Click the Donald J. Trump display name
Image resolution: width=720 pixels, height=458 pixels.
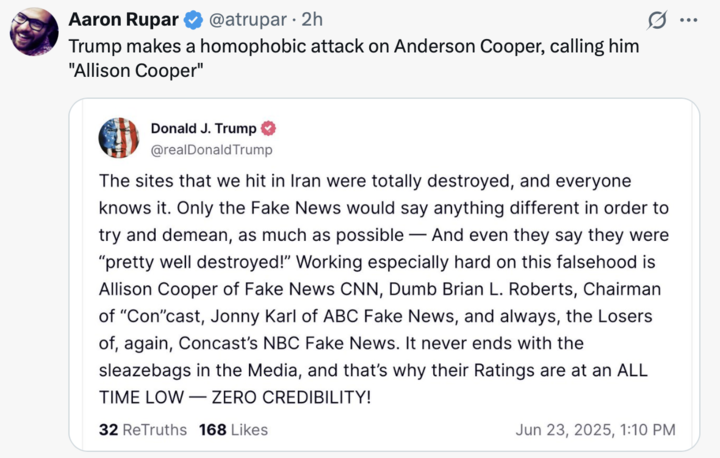point(203,129)
